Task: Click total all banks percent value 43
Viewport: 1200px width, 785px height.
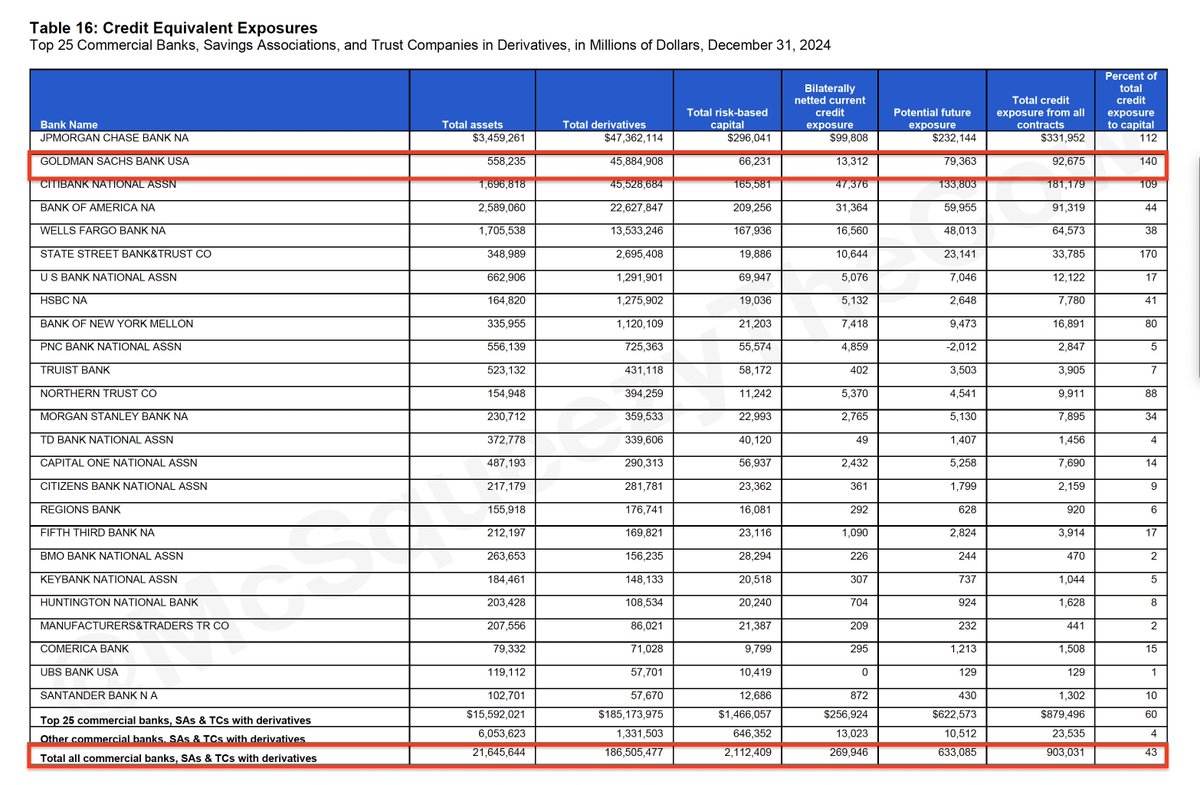Action: (x=1151, y=752)
